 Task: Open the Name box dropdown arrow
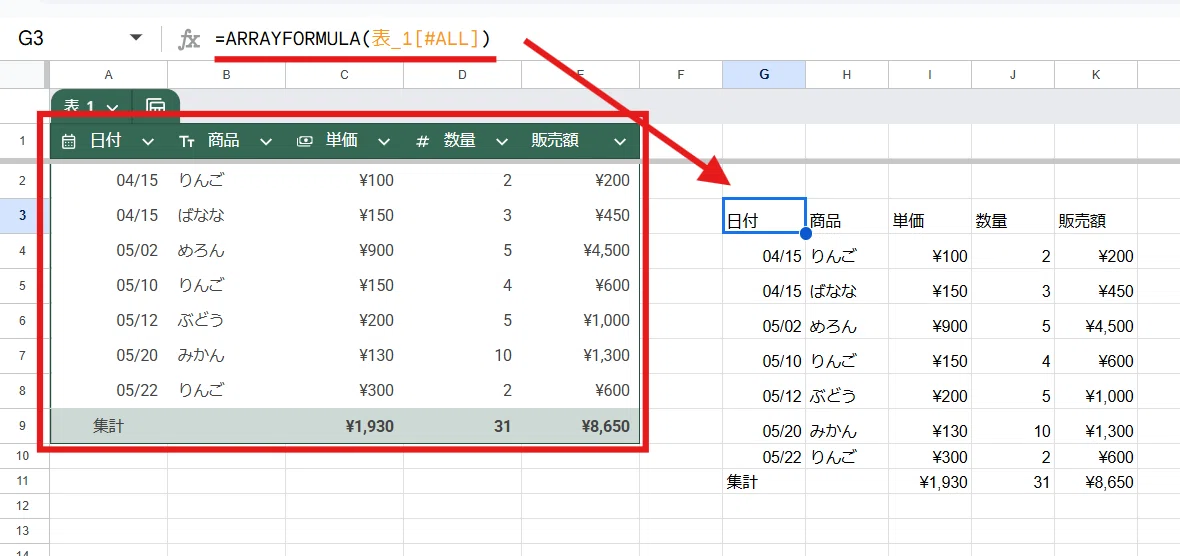click(136, 38)
